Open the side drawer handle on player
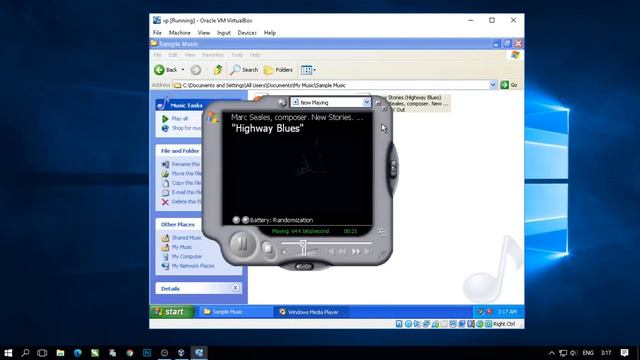 point(393,168)
